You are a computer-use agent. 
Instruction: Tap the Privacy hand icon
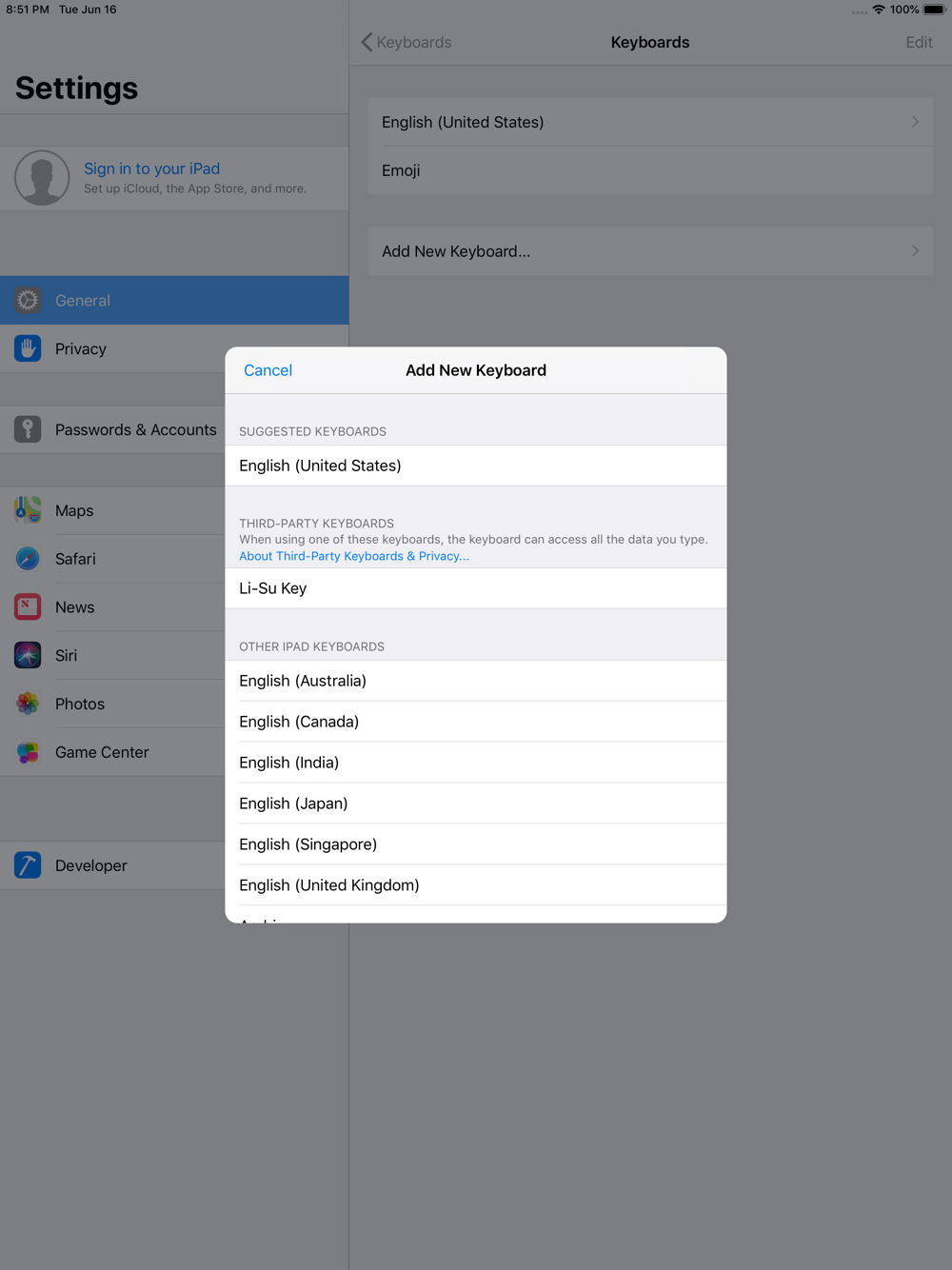coord(28,348)
